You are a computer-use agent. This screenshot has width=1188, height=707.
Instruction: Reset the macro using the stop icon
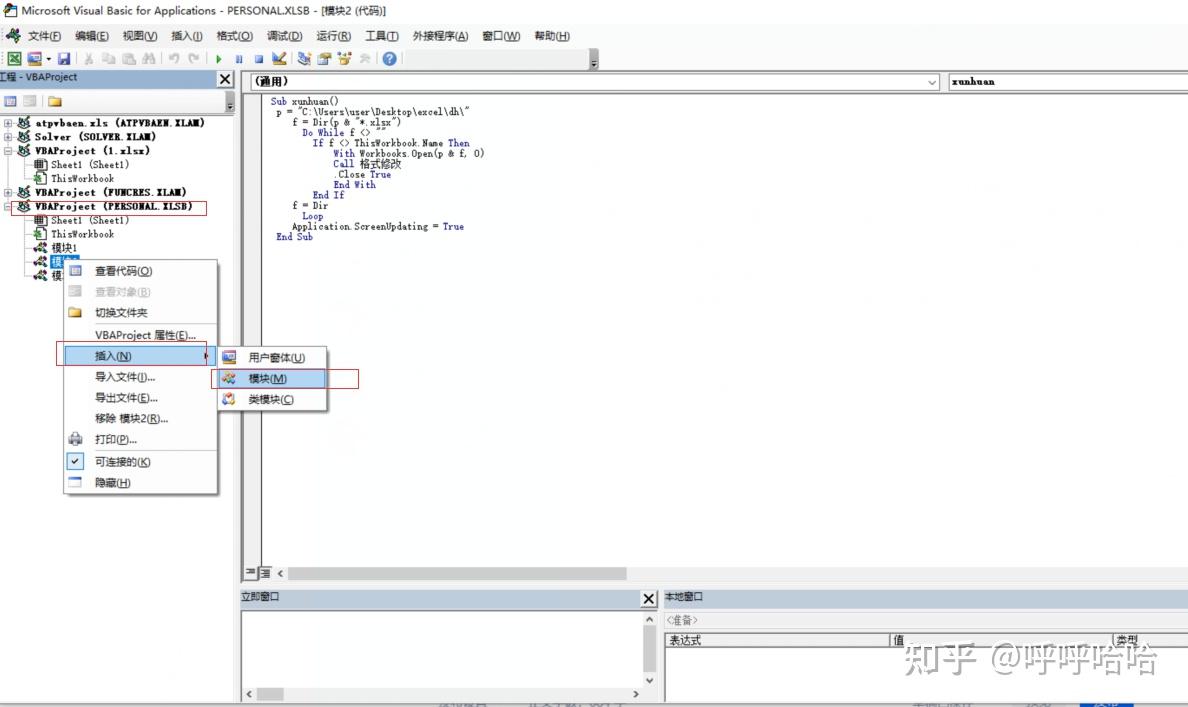260,57
